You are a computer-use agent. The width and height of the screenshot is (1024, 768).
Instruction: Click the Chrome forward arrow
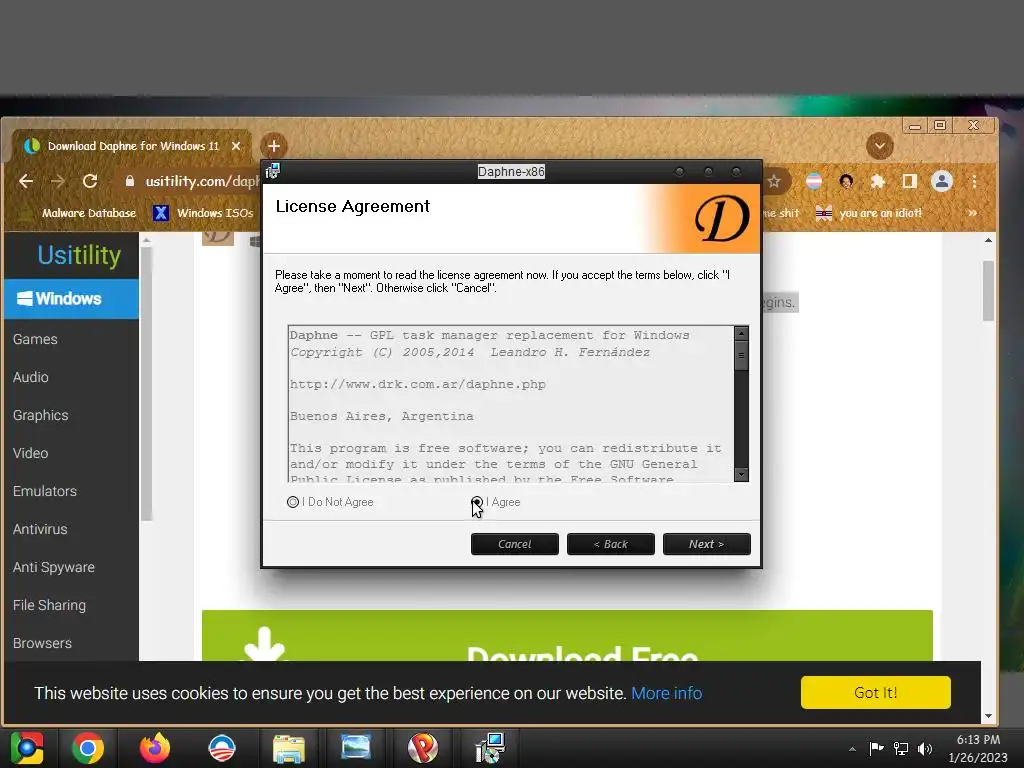click(57, 181)
